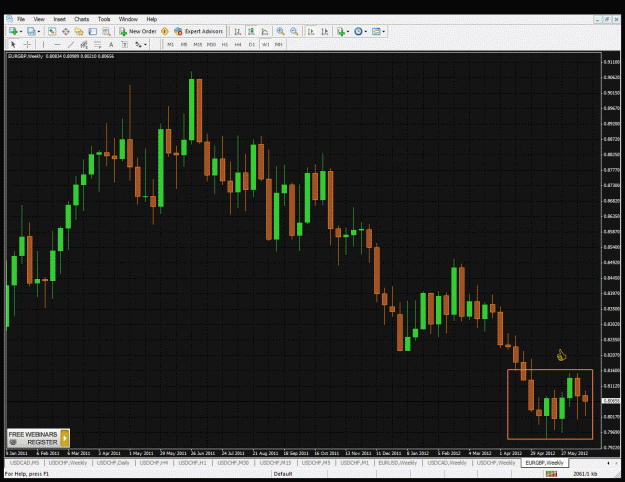Viewport: 625px width, 482px height.
Task: Switch chart to bar chart style
Action: coord(238,31)
